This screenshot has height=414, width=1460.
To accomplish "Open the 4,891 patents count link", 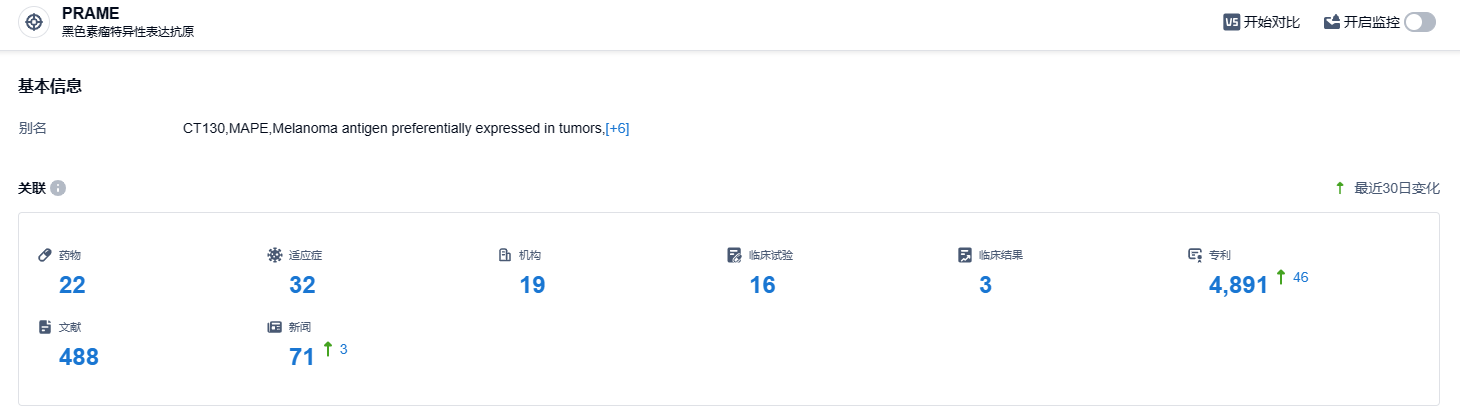I will (1238, 285).
